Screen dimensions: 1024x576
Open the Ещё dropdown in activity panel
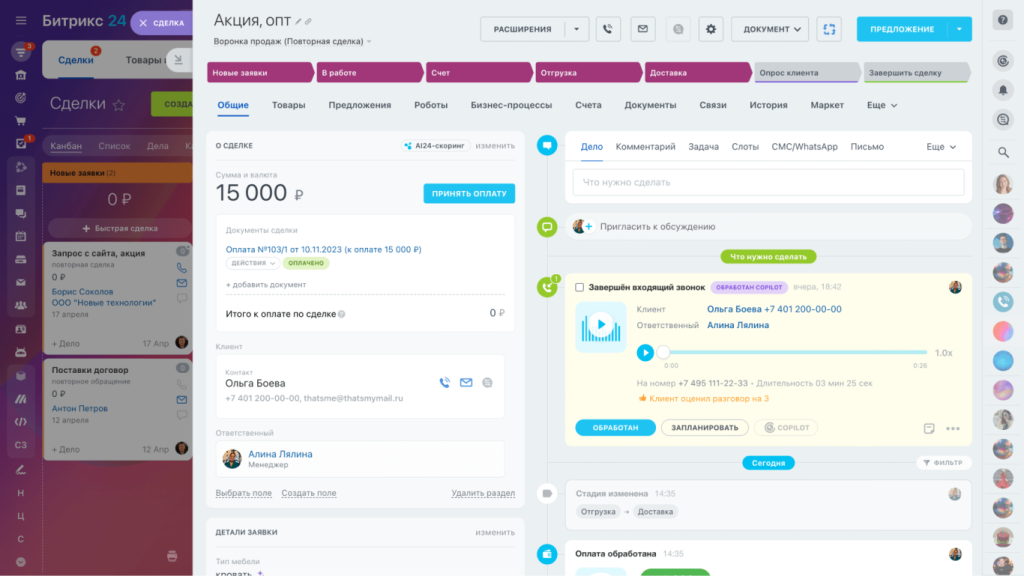[939, 145]
